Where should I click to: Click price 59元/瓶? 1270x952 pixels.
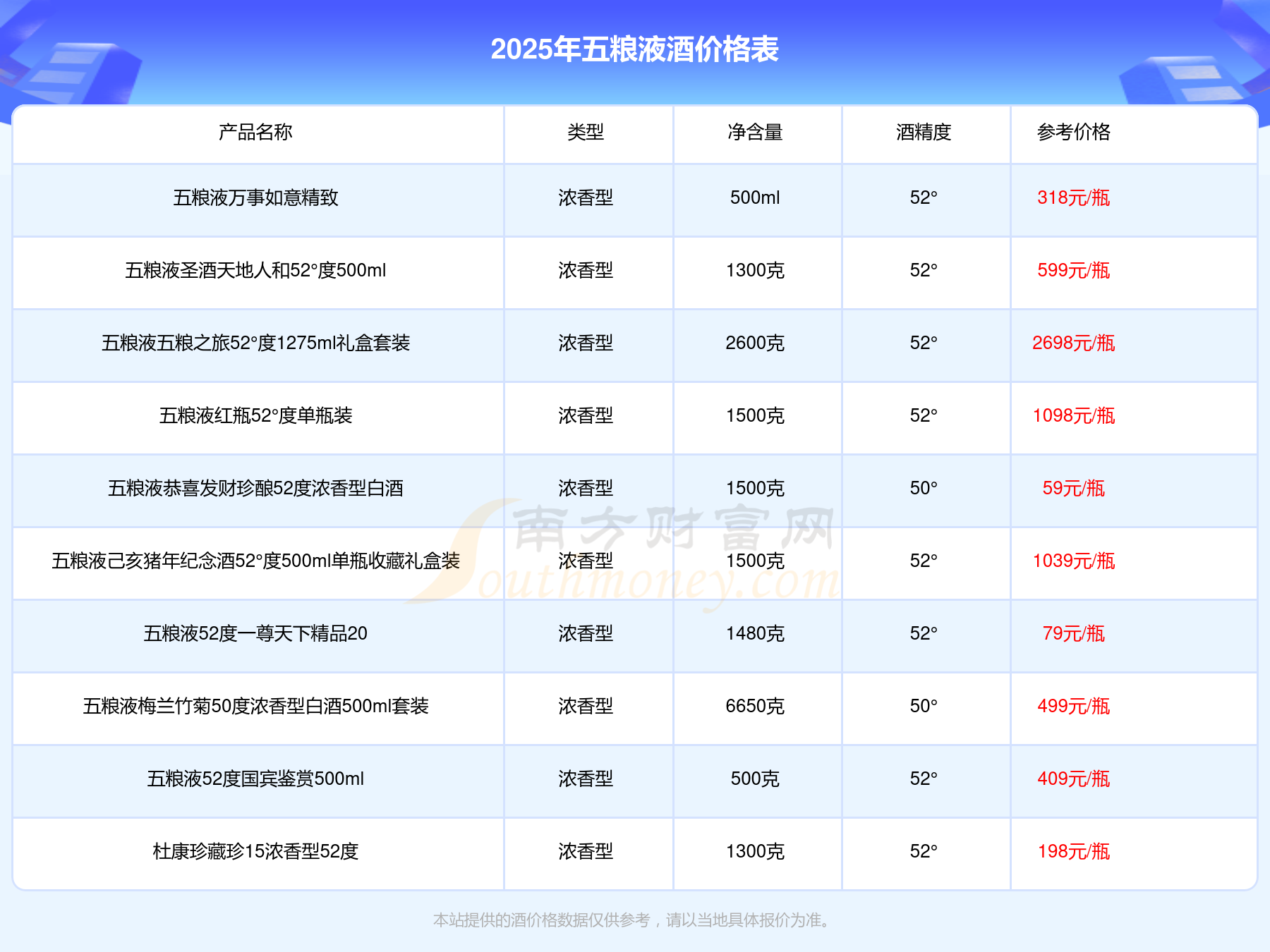point(1074,488)
